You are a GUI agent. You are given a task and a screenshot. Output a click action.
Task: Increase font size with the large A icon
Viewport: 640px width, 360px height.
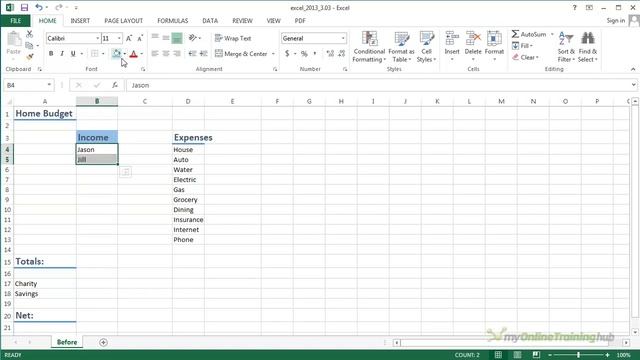tap(129, 38)
